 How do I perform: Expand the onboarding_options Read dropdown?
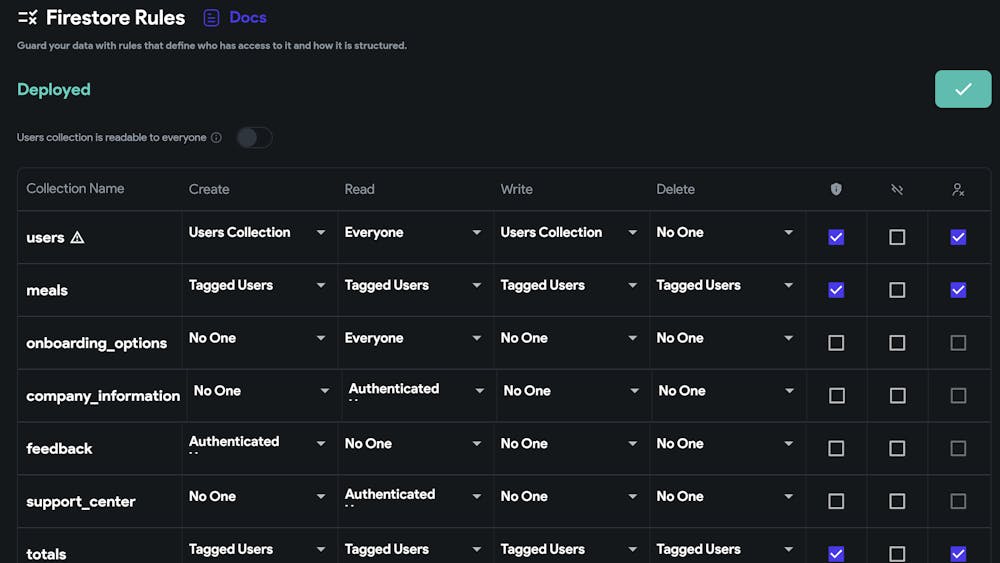click(414, 339)
